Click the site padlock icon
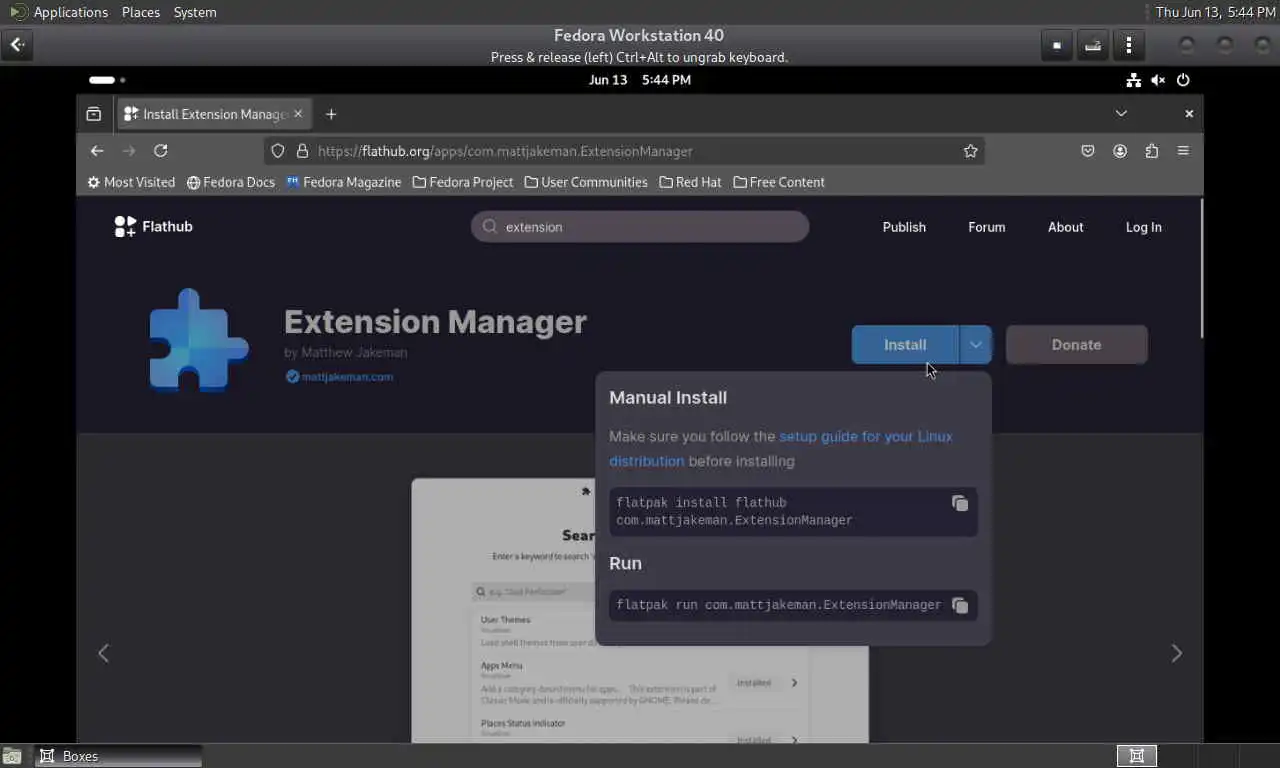1280x768 pixels. [x=303, y=151]
